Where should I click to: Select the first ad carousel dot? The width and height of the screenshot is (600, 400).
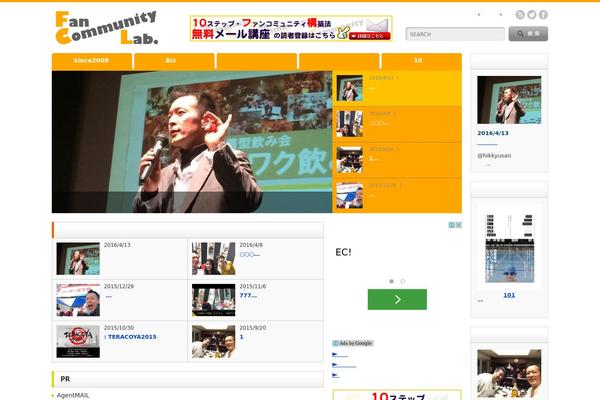click(391, 281)
